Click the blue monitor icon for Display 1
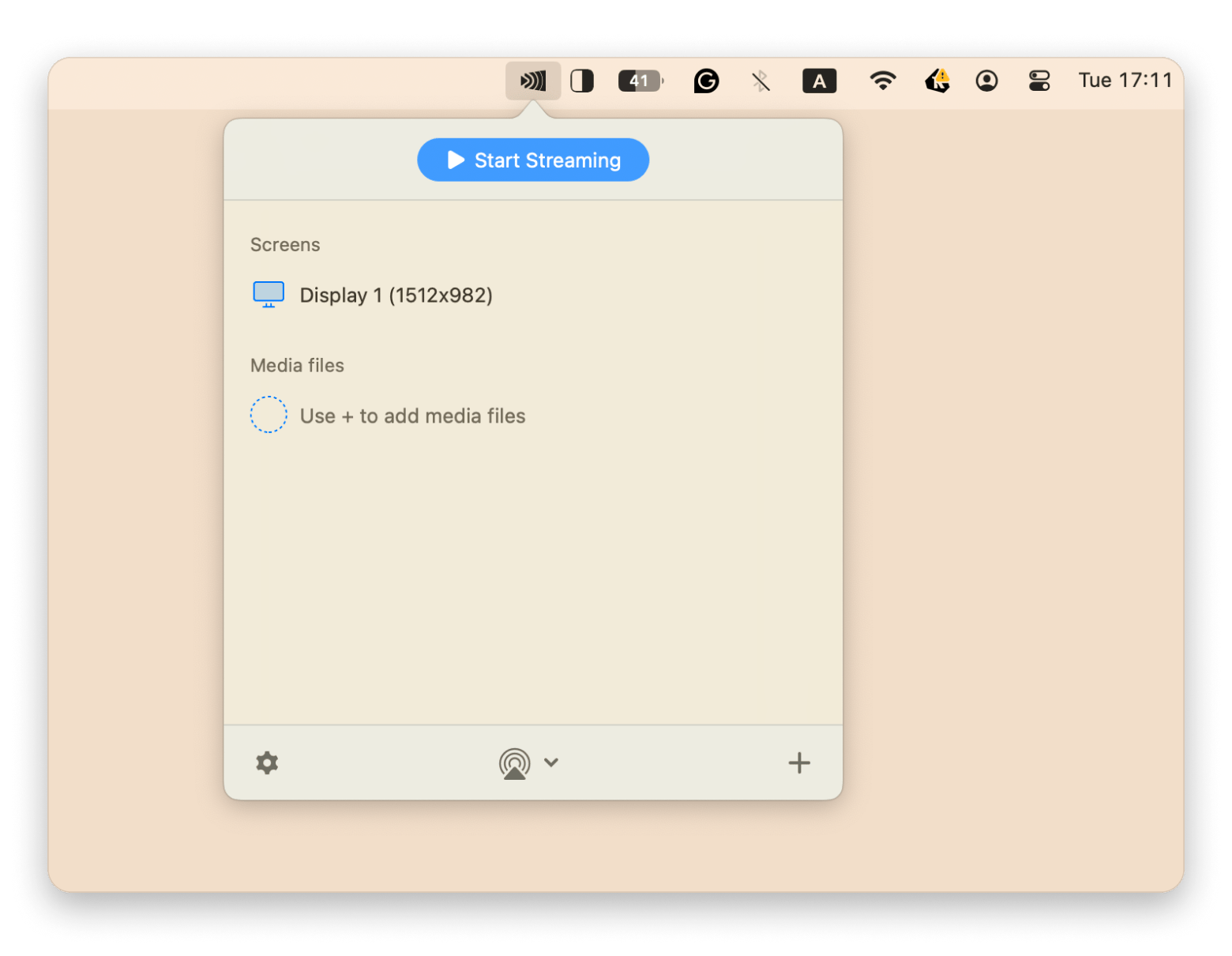This screenshot has height=956, width=1232. (x=269, y=294)
